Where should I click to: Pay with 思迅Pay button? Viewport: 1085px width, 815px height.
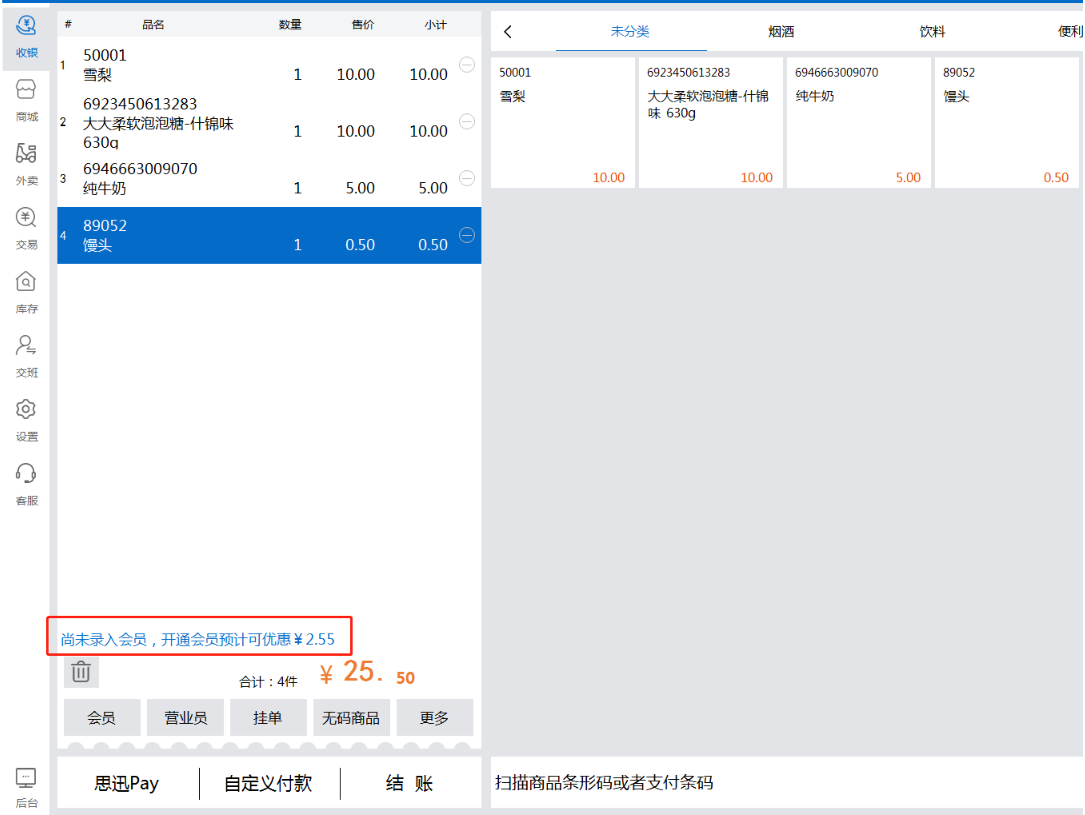click(x=127, y=783)
